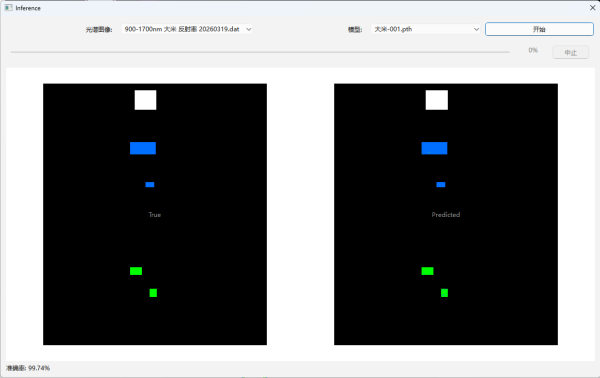600x378 pixels.
Task: Click the True ground-truth image
Action: pos(155,214)
